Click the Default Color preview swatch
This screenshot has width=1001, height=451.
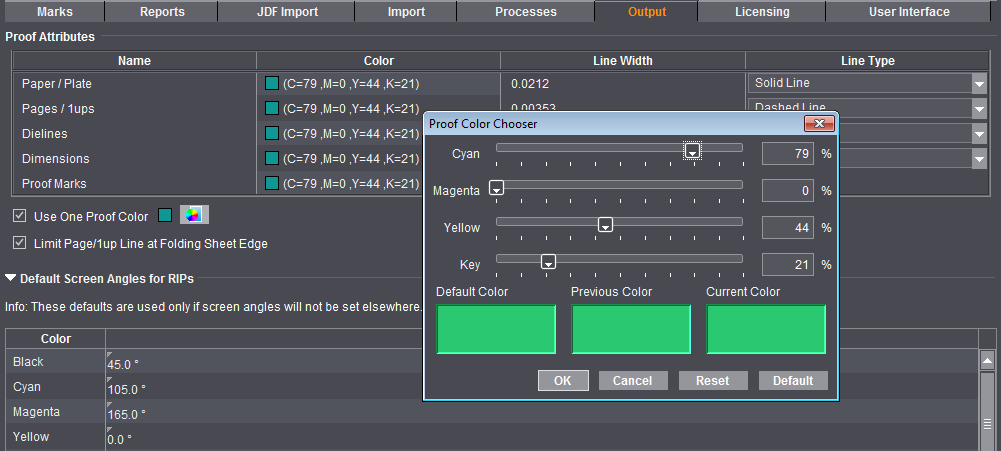pos(496,330)
